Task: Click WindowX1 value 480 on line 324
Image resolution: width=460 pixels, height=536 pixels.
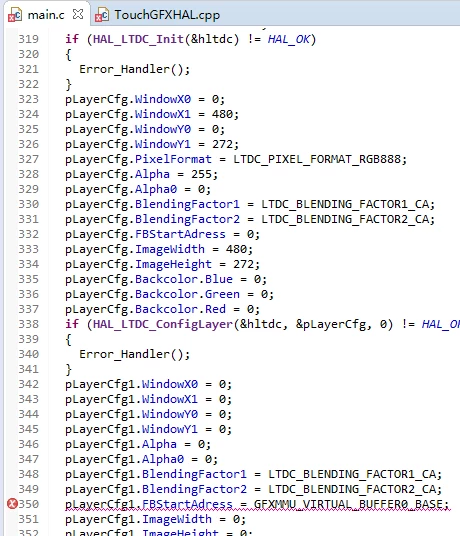Action: [222, 114]
